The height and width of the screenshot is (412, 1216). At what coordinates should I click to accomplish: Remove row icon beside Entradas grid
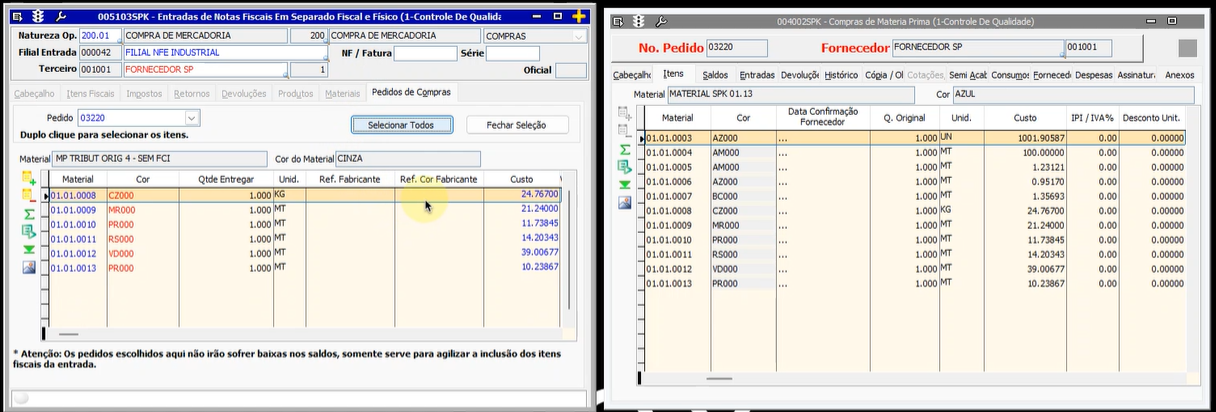tap(28, 195)
